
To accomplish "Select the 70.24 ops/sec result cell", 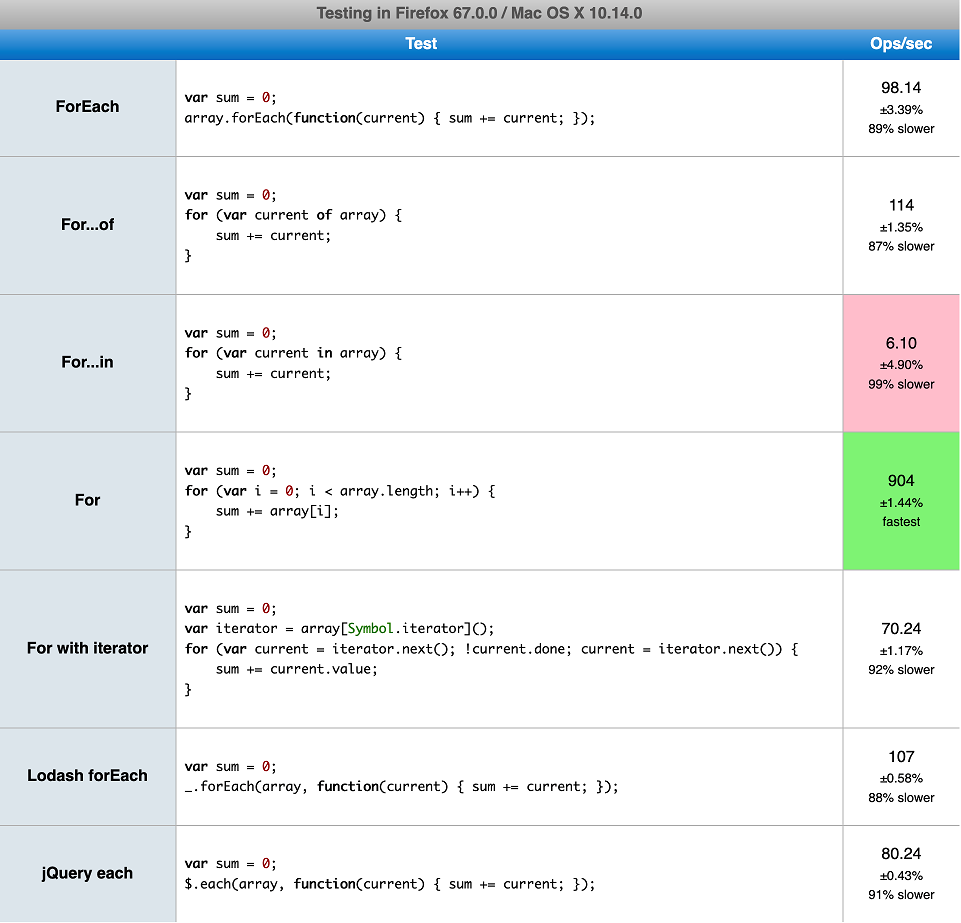I will (x=901, y=648).
